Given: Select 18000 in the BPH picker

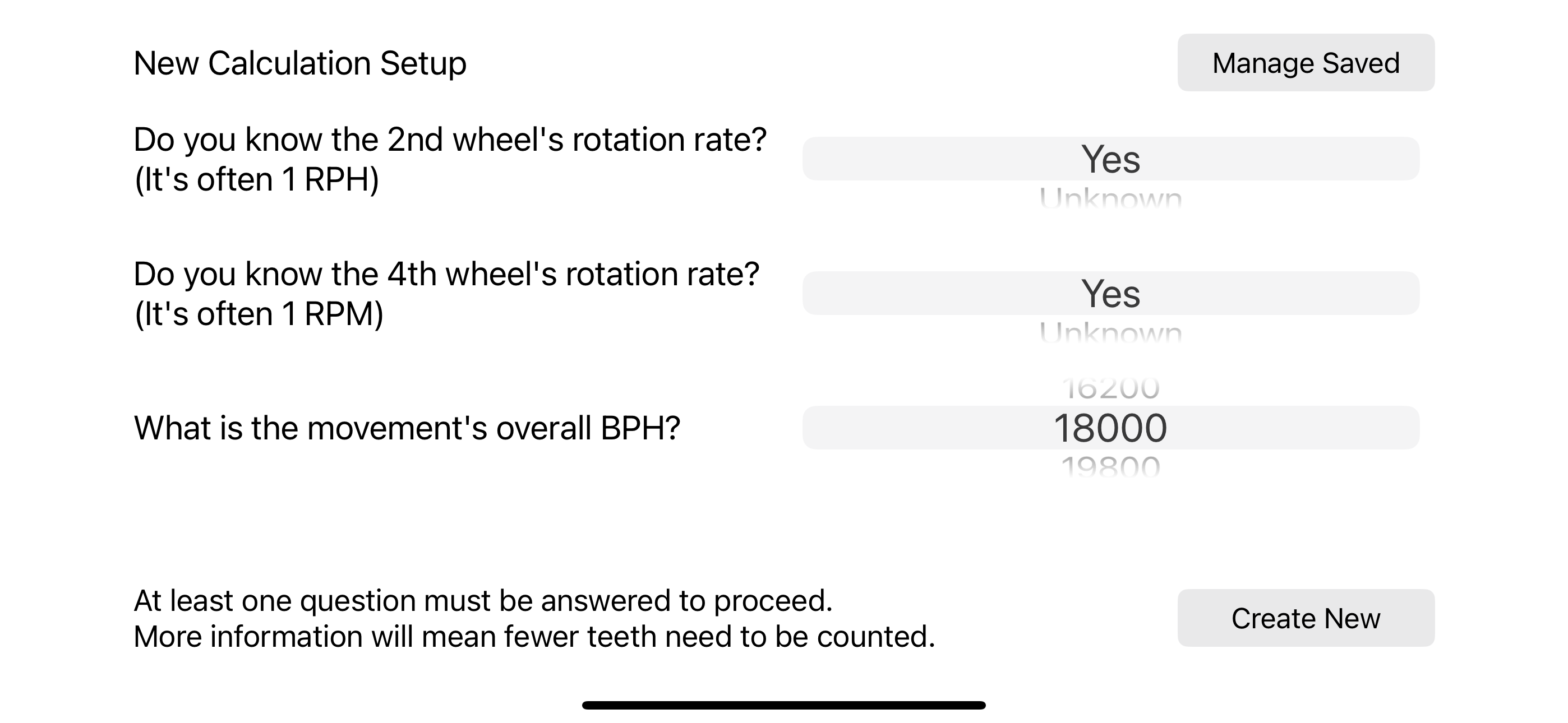Looking at the screenshot, I should pos(1111,428).
